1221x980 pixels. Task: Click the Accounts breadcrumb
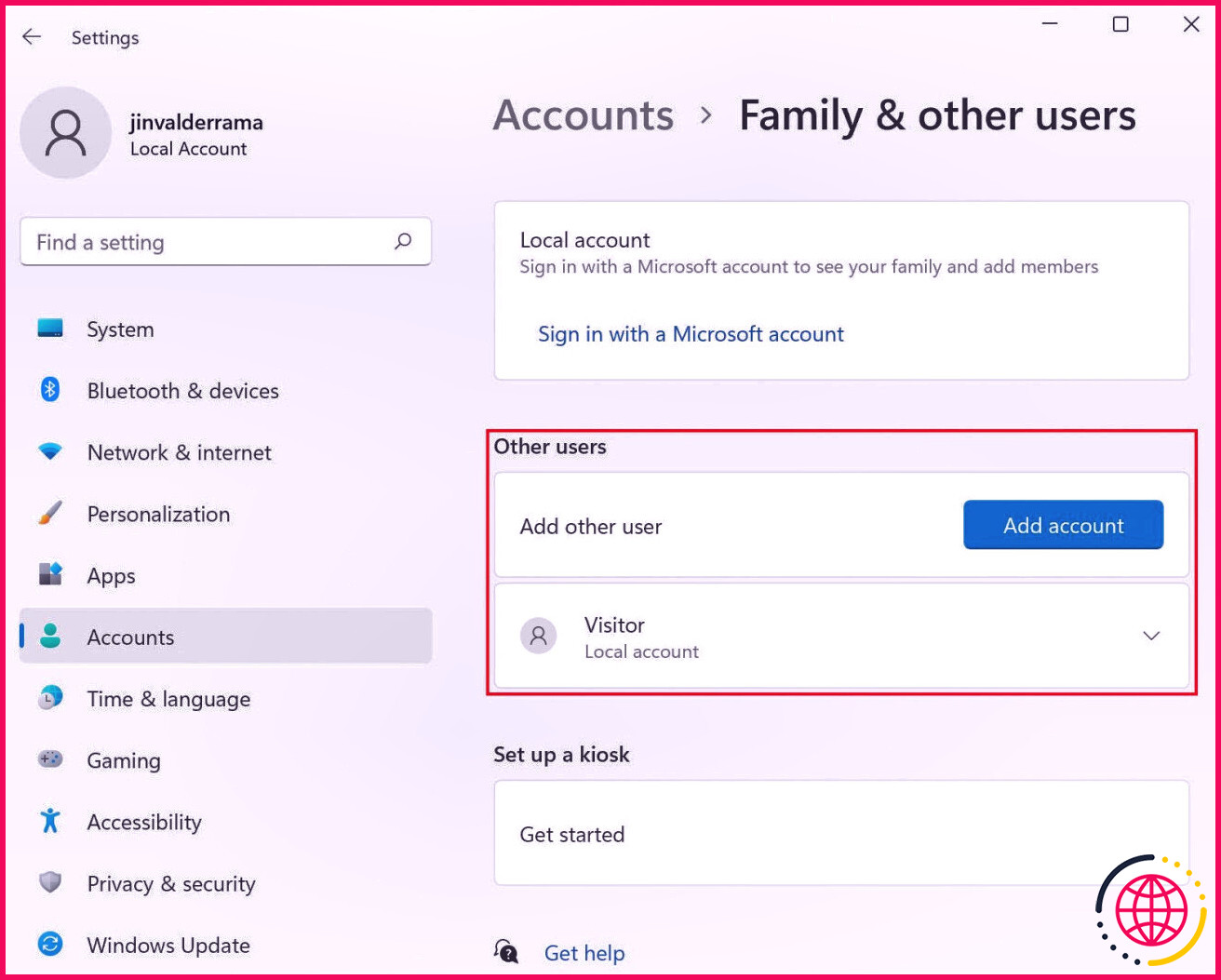coord(583,115)
